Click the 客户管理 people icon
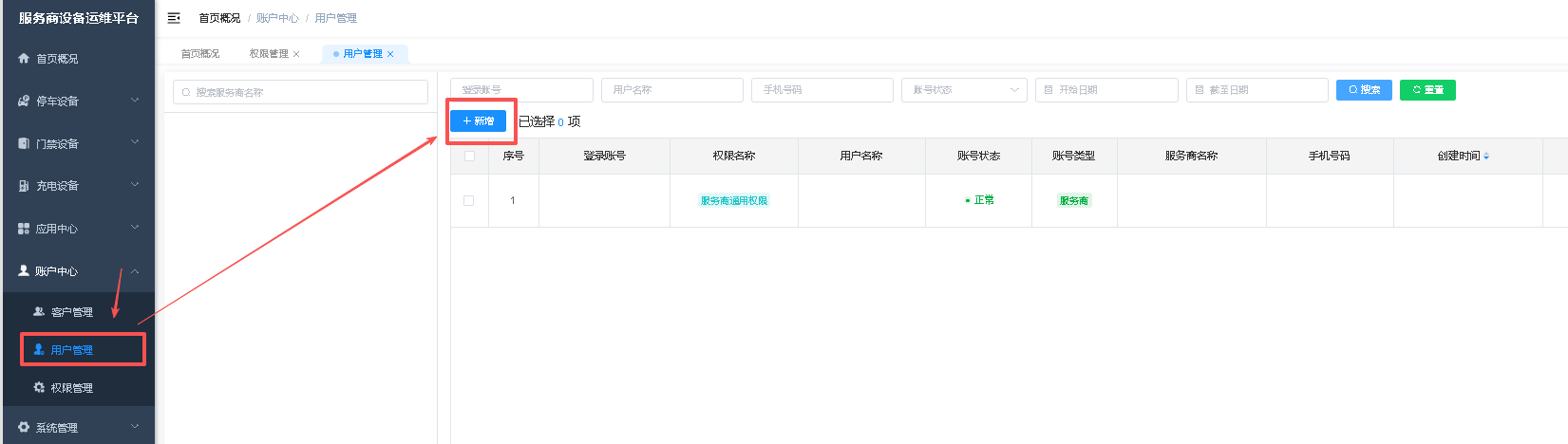 [x=39, y=311]
